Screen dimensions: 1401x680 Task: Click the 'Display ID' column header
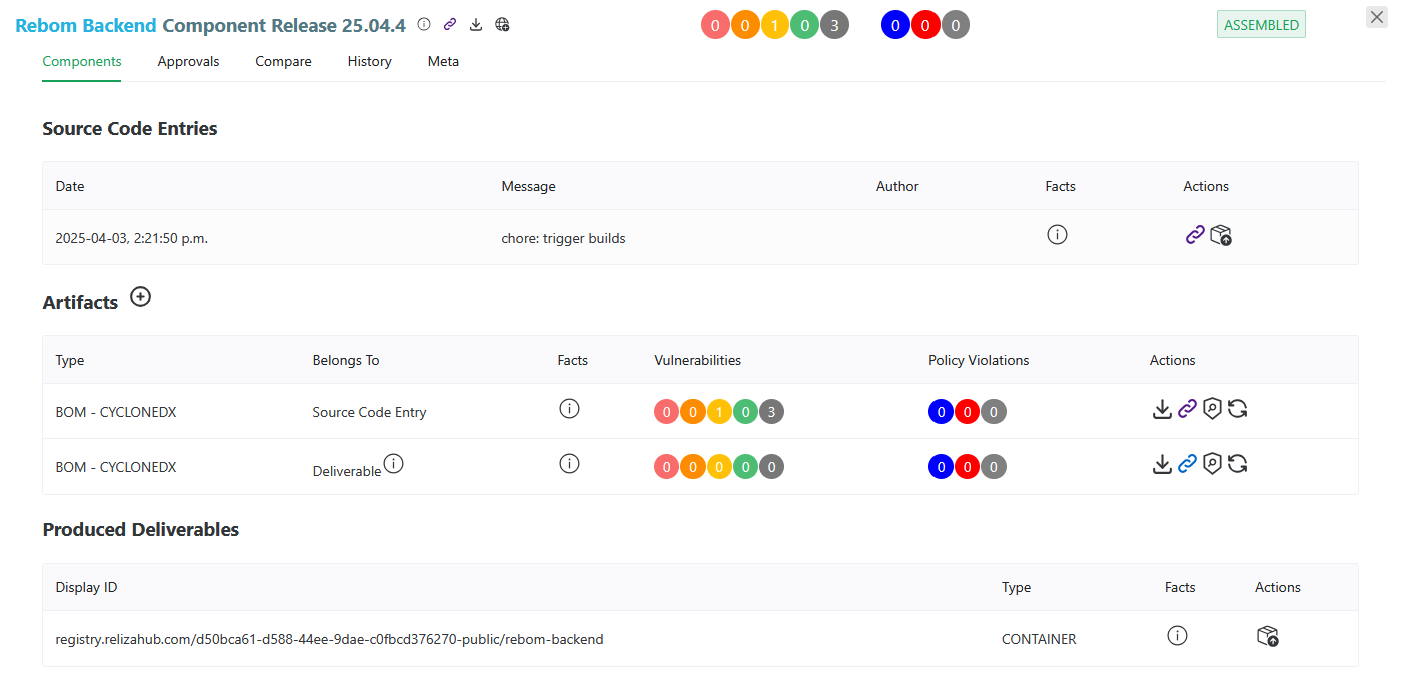click(86, 587)
